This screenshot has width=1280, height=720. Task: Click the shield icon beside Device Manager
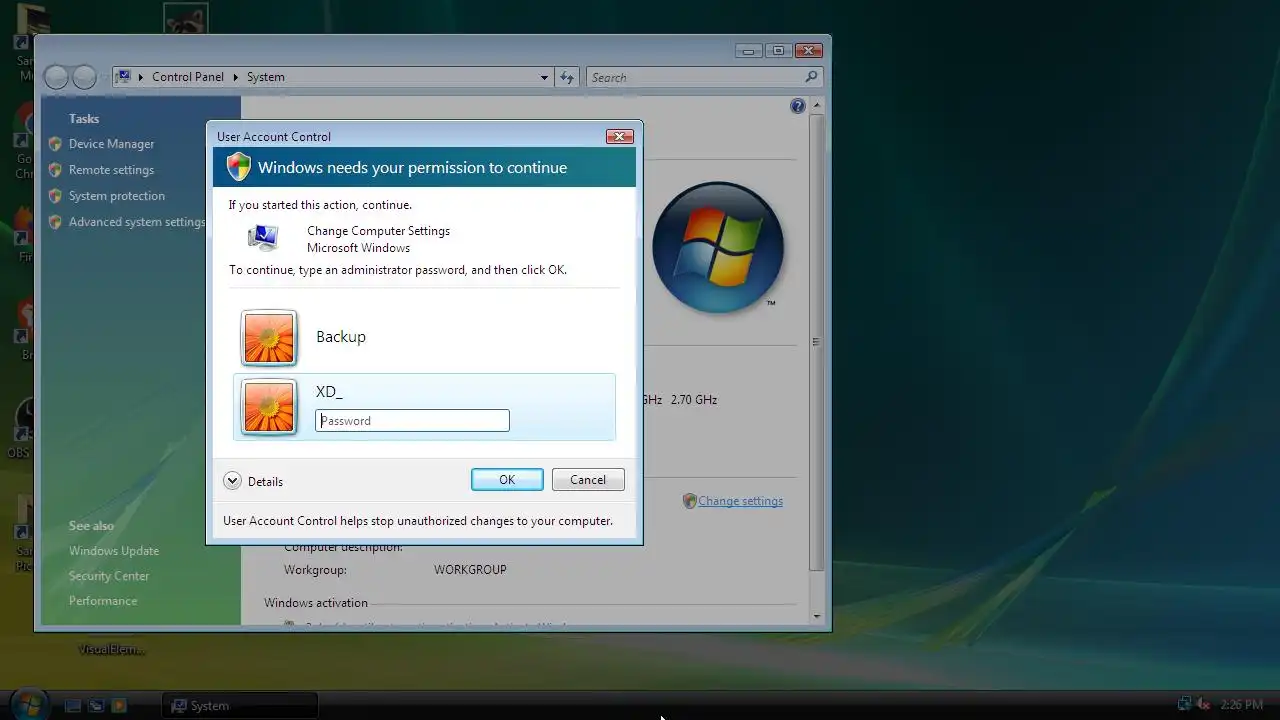click(55, 144)
